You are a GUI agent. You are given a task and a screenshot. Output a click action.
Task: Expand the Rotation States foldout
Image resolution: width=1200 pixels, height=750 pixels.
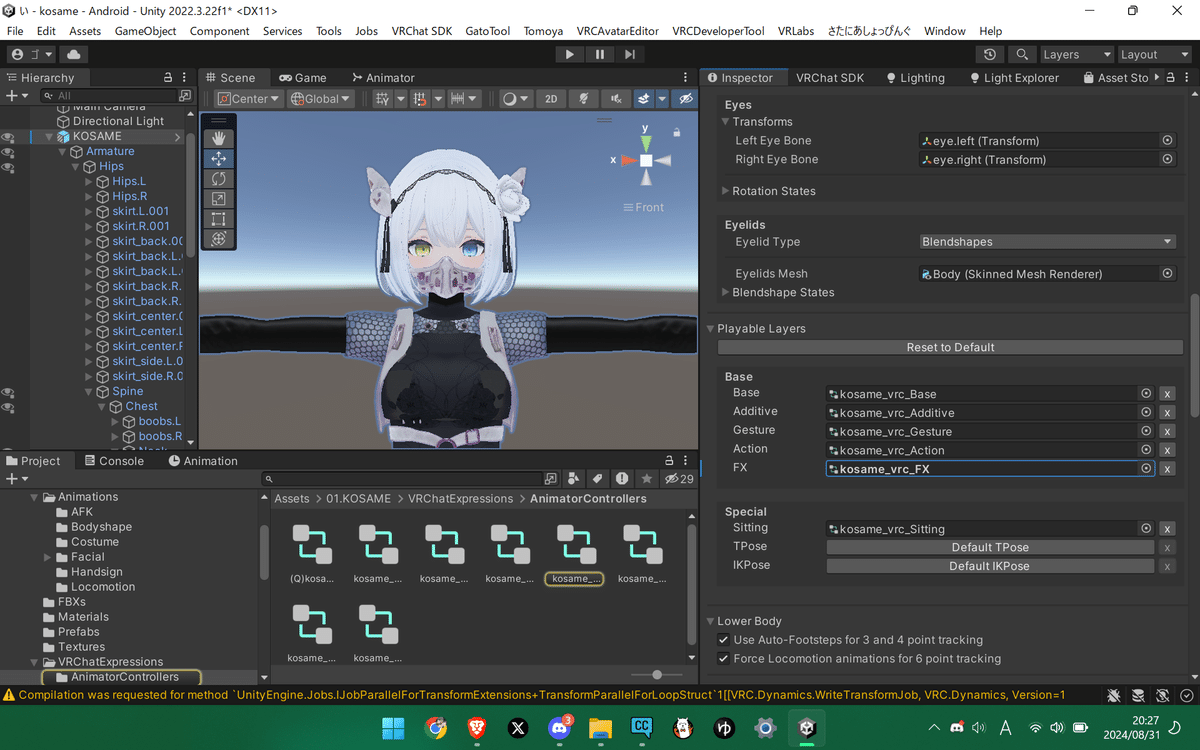point(726,191)
